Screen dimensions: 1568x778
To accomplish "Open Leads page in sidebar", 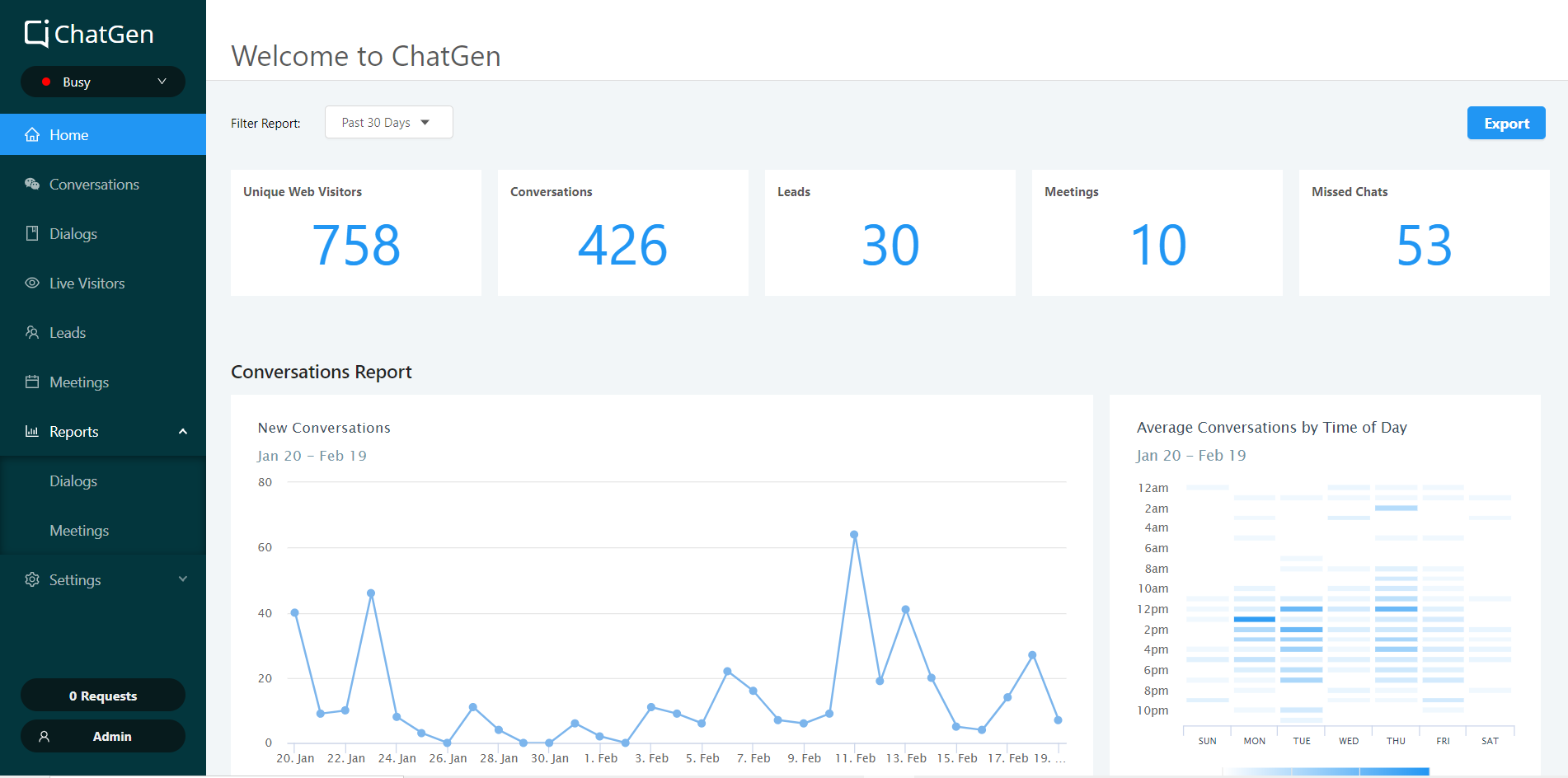I will tap(103, 332).
